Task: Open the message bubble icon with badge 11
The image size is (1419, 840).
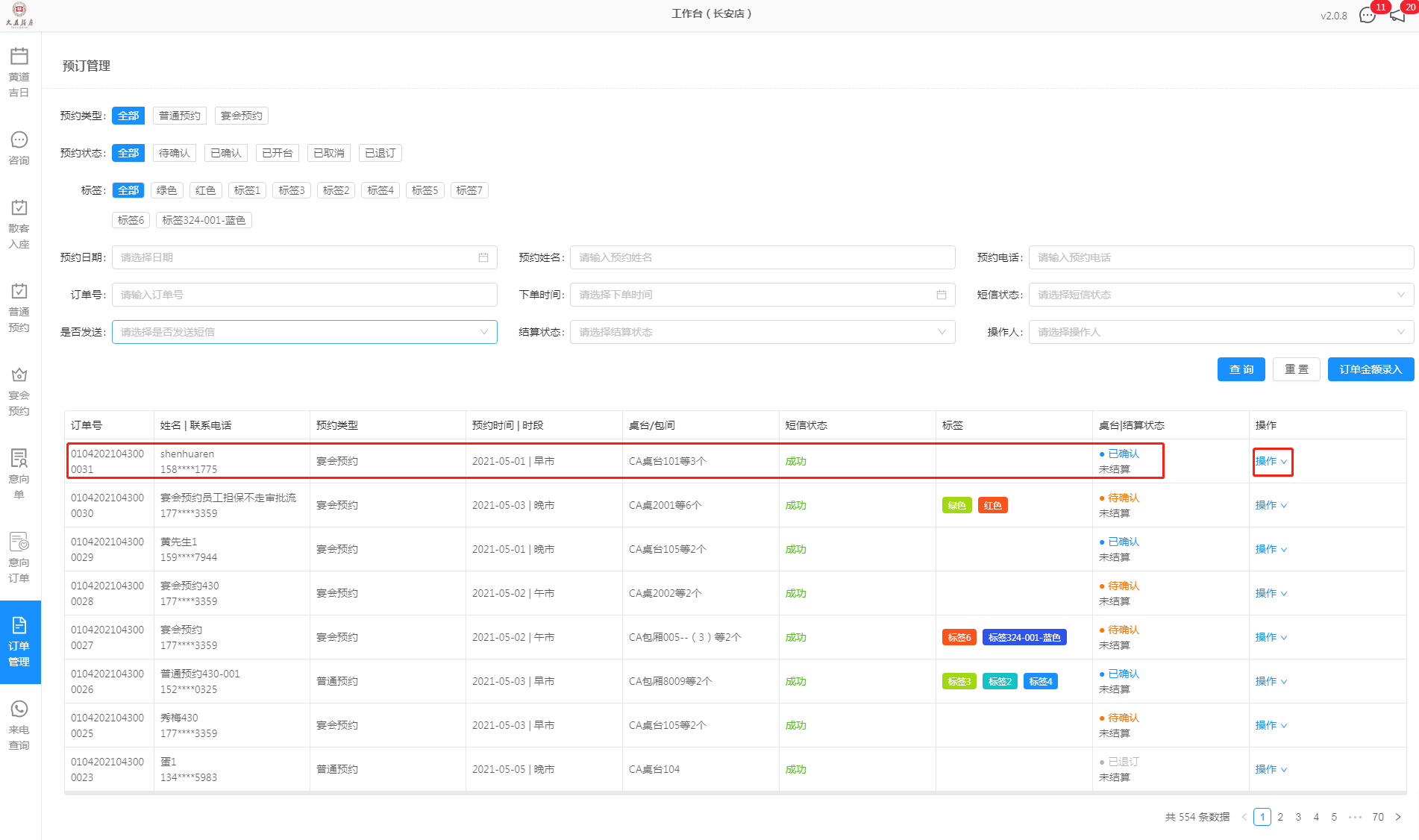Action: [1368, 15]
